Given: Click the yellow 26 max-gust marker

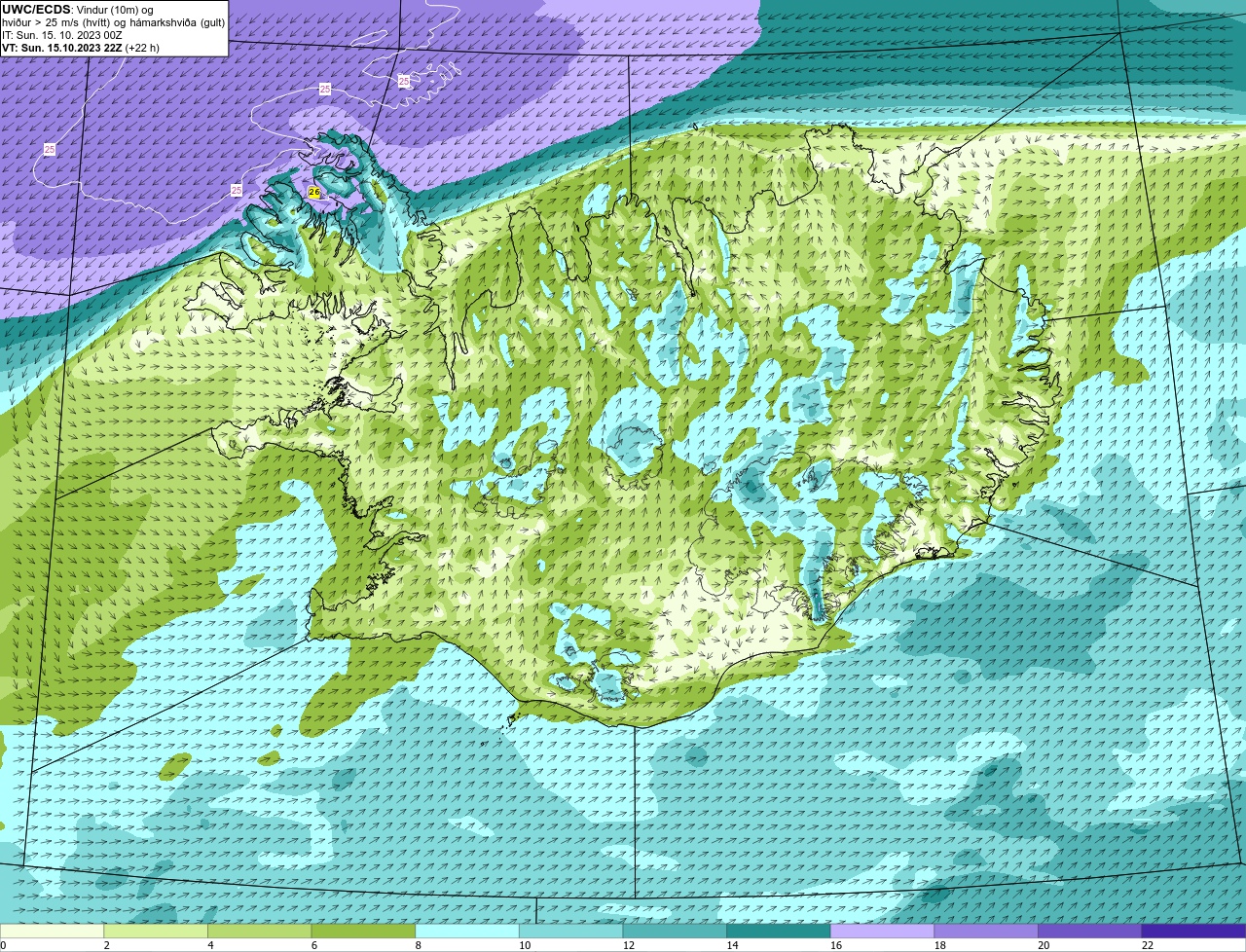Looking at the screenshot, I should pos(313,193).
